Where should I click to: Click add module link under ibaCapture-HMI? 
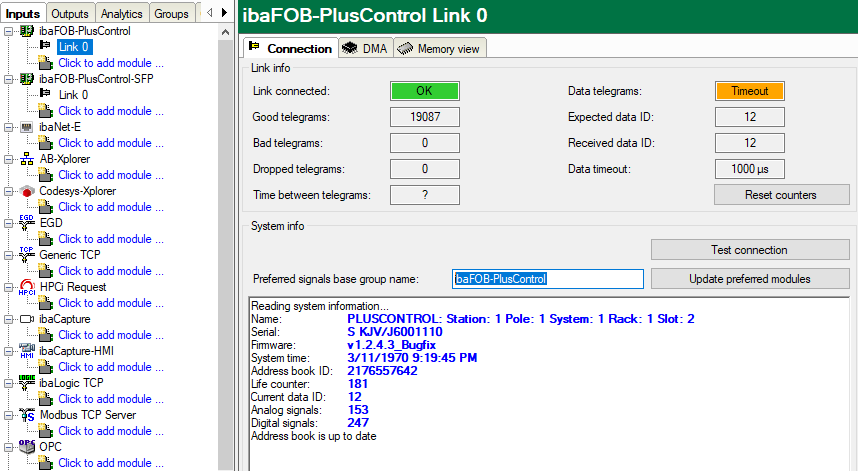click(111, 367)
